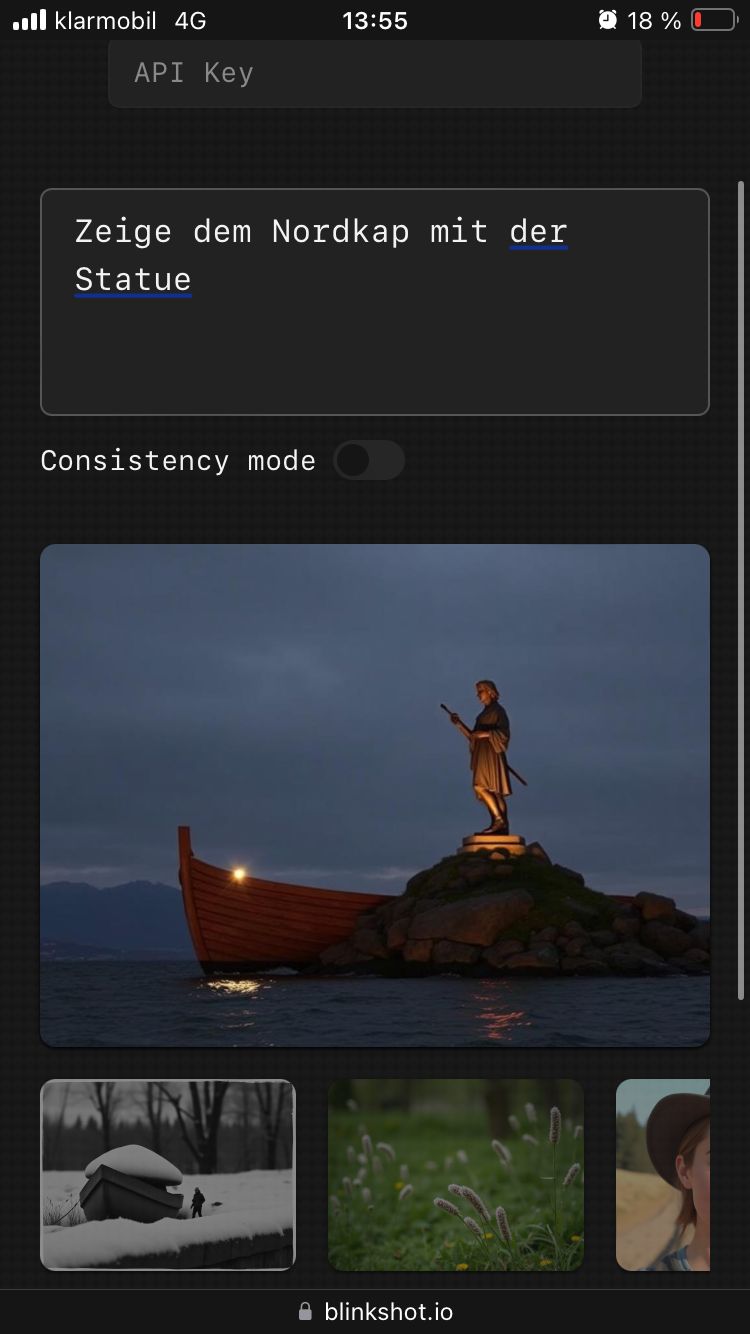Open the snowy black-and-white boat thumbnail

click(168, 1175)
